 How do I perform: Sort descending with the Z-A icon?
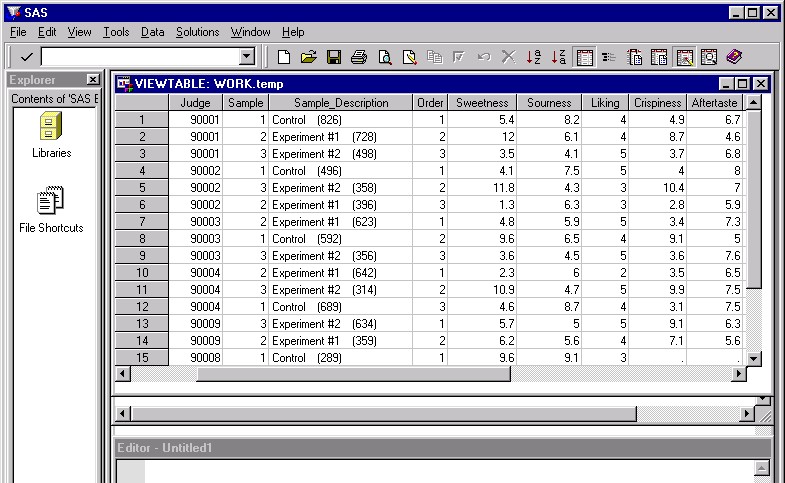pos(559,57)
